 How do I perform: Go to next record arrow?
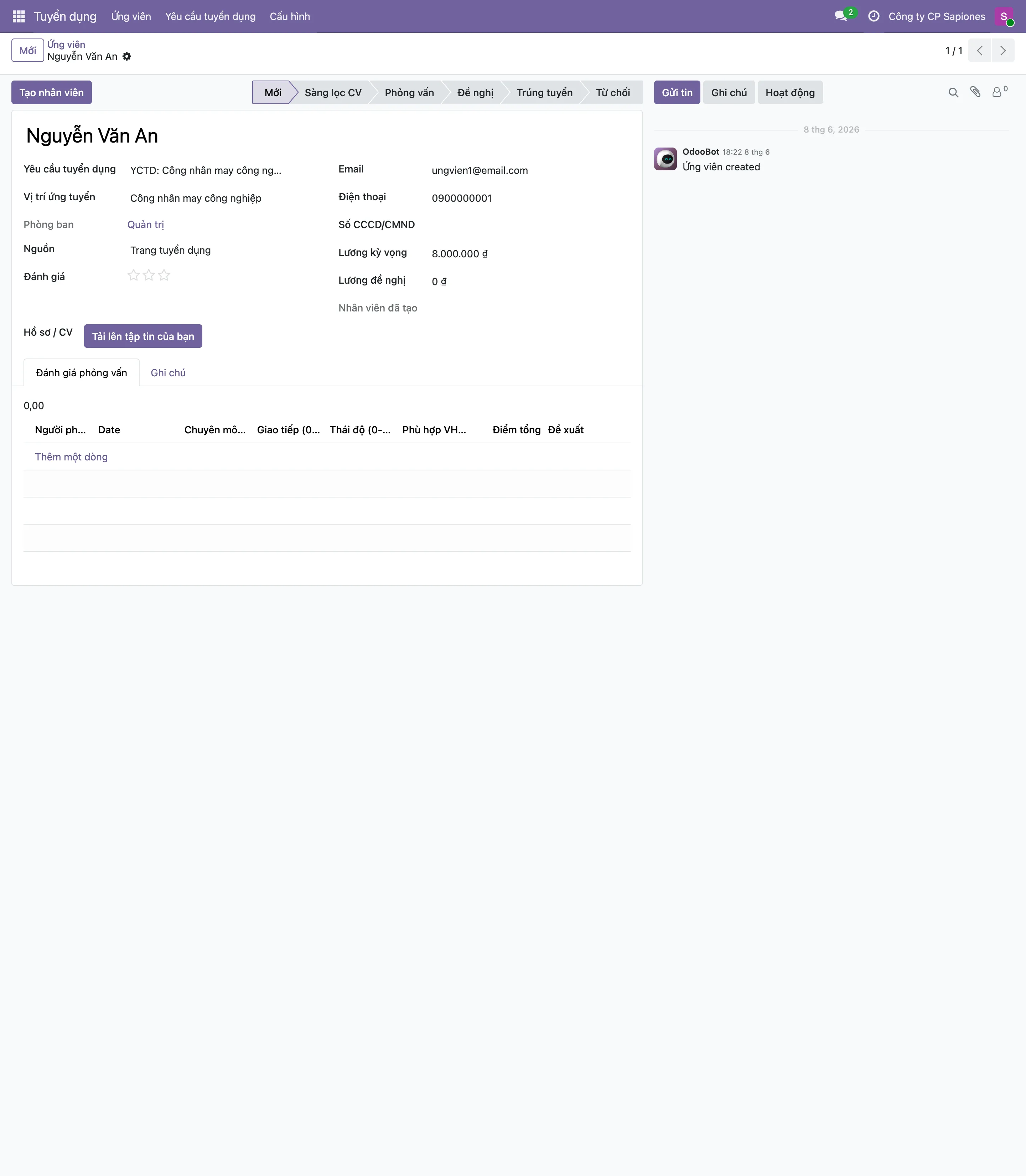point(1002,51)
